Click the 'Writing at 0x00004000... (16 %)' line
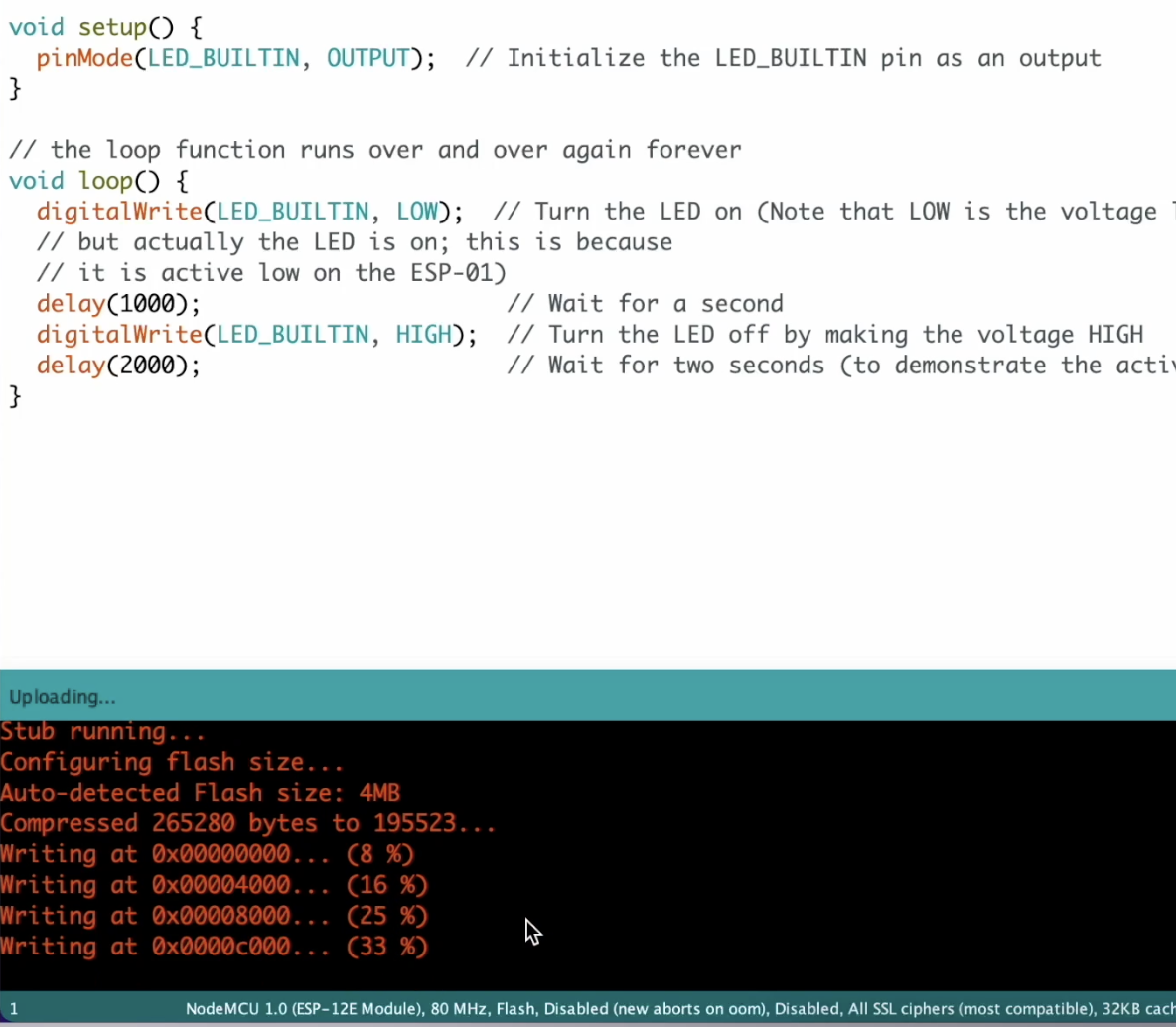The height and width of the screenshot is (1027, 1176). pyautogui.click(x=214, y=885)
